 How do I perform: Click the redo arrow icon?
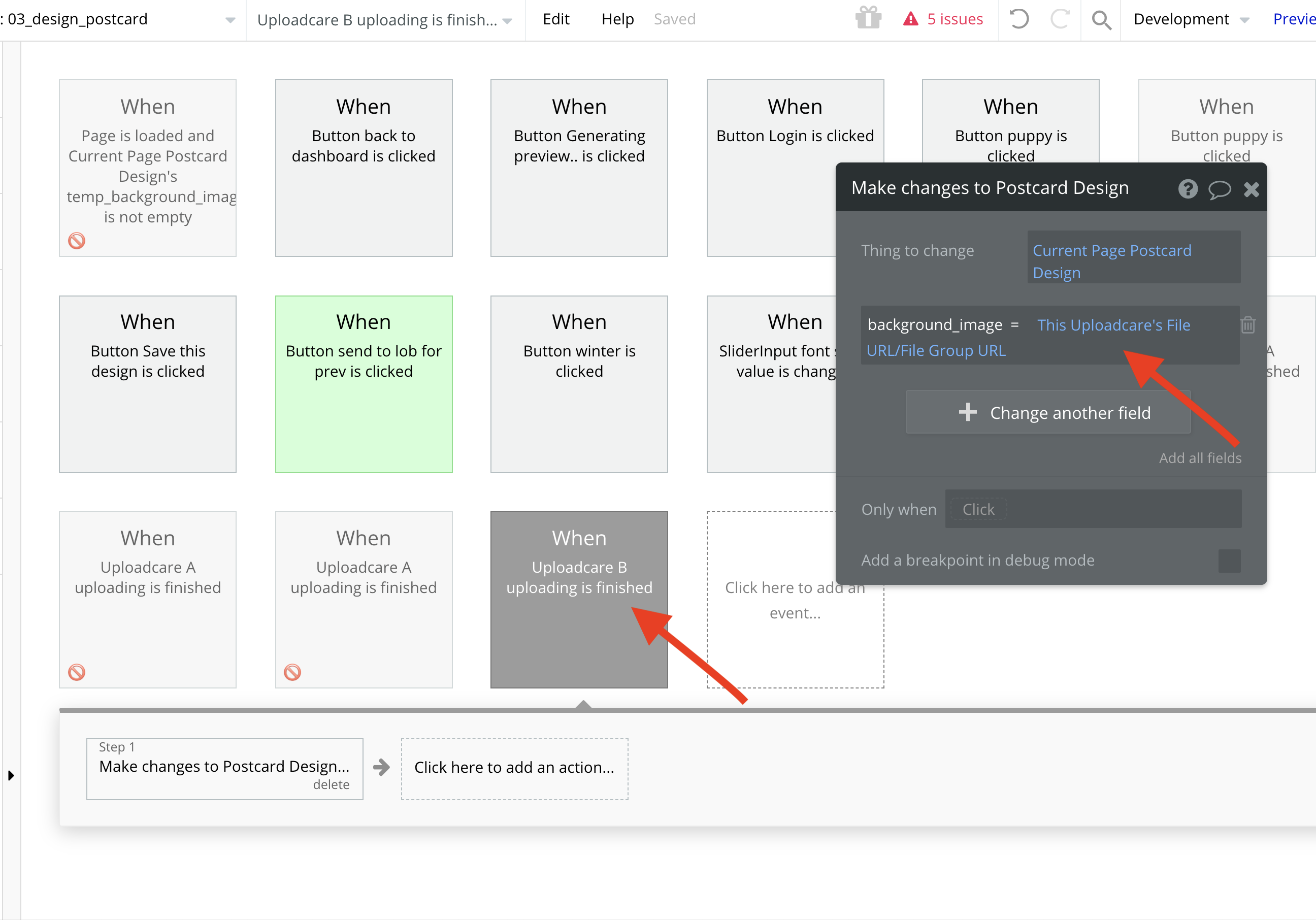coord(1060,19)
